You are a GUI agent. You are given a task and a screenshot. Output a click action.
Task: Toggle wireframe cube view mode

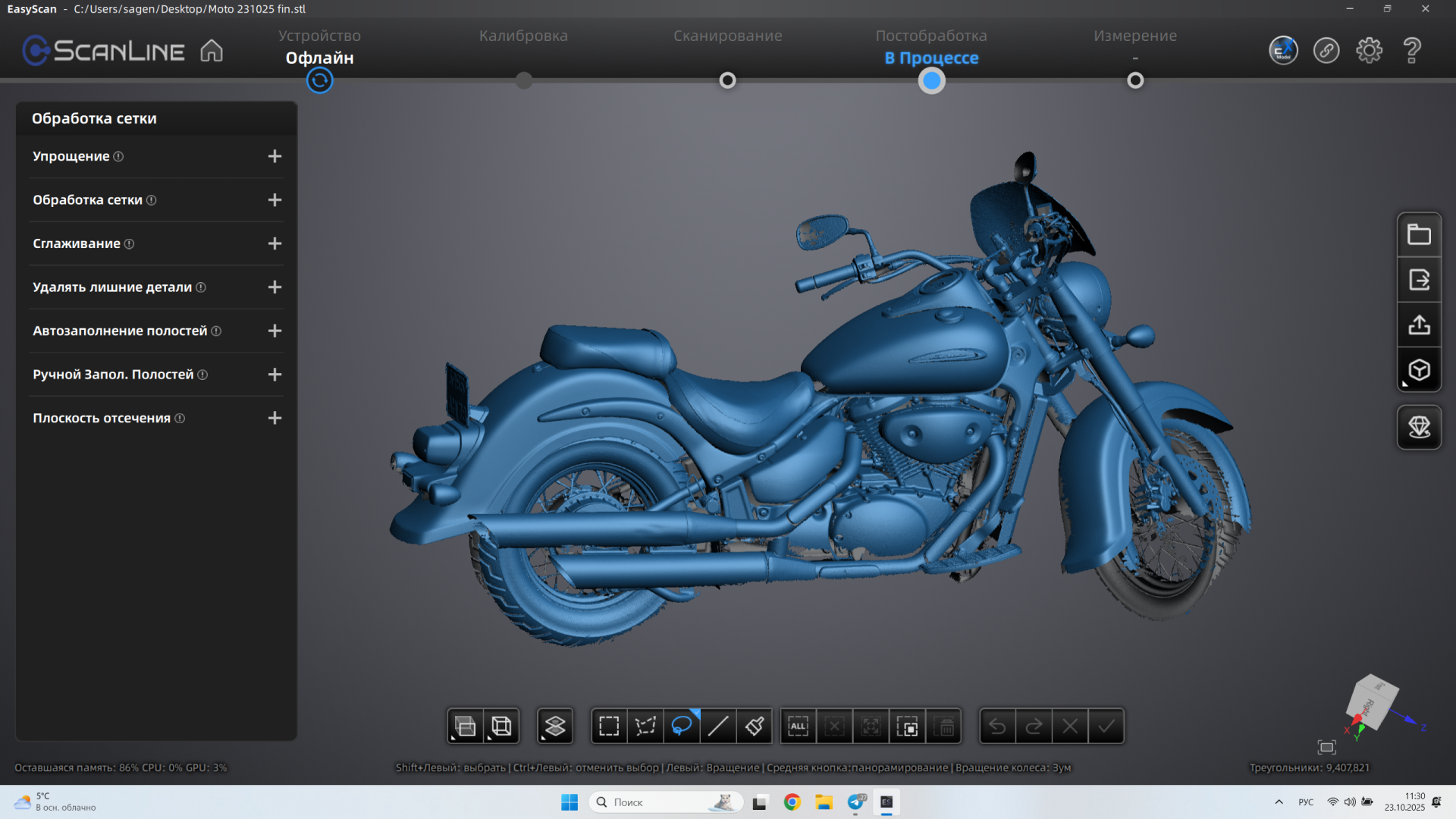[501, 726]
